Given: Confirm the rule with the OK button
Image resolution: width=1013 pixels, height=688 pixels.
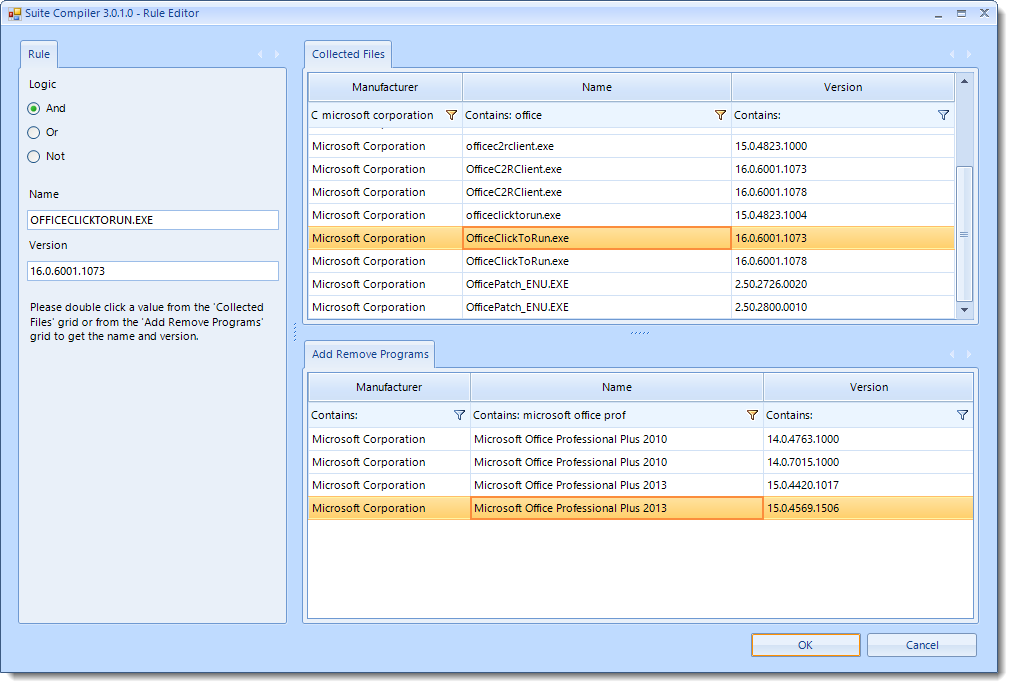Looking at the screenshot, I should point(806,645).
